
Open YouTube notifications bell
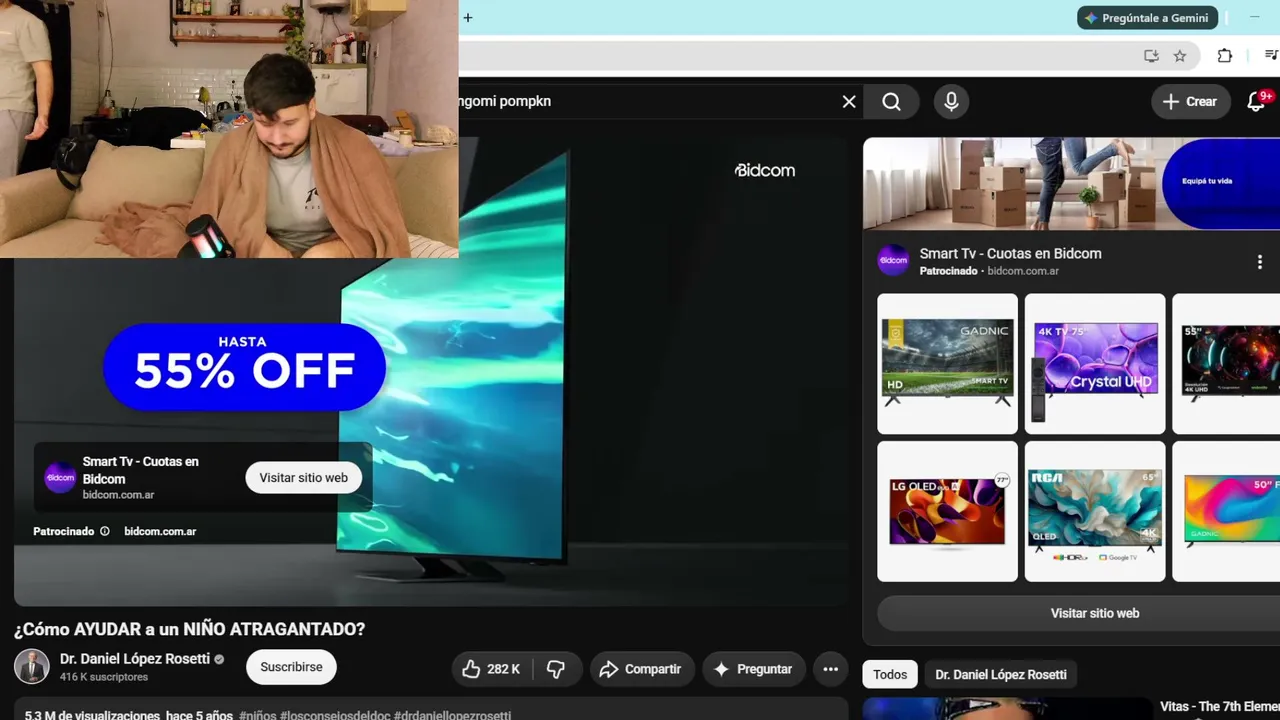1257,101
